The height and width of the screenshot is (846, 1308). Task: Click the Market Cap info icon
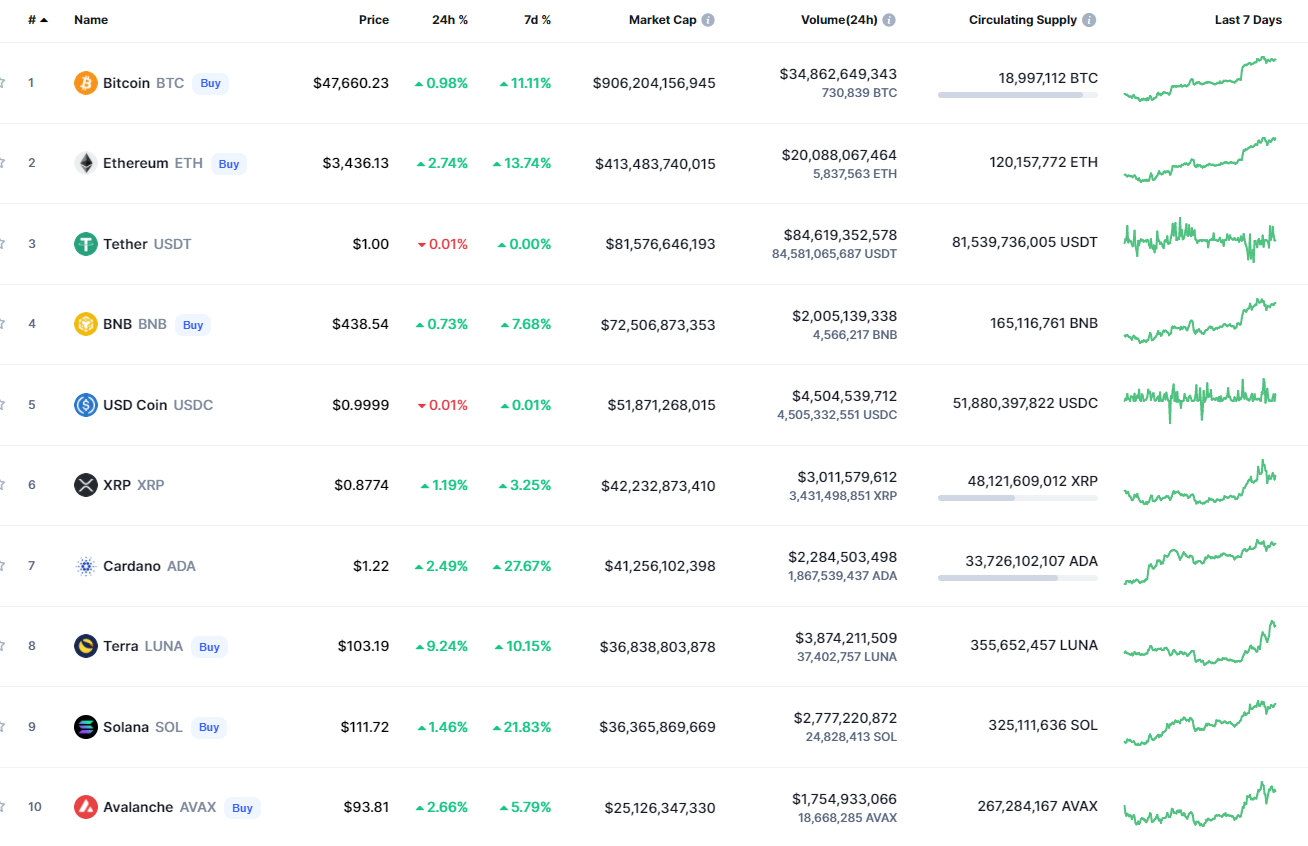tap(708, 20)
